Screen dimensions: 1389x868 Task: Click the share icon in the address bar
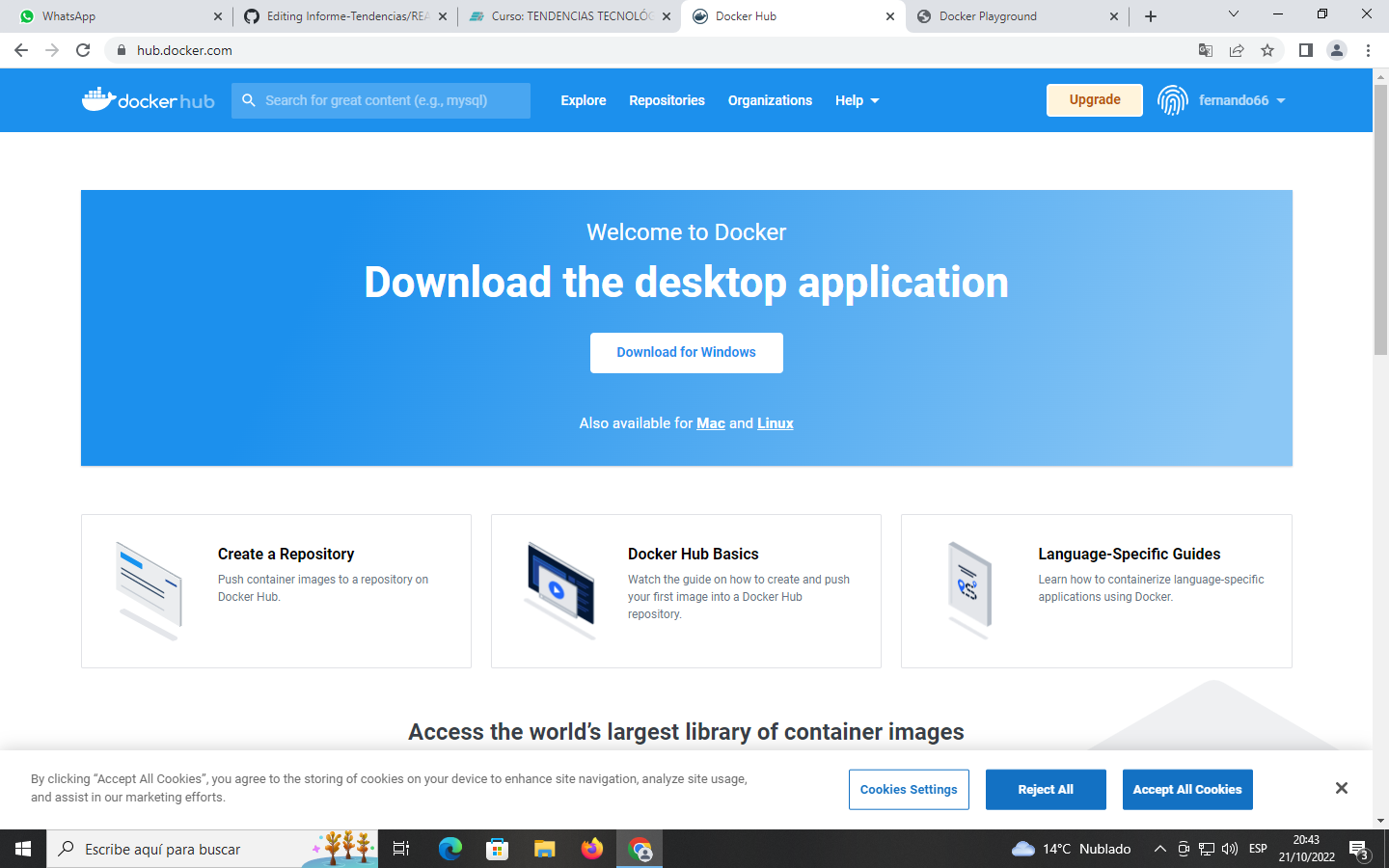(x=1238, y=49)
